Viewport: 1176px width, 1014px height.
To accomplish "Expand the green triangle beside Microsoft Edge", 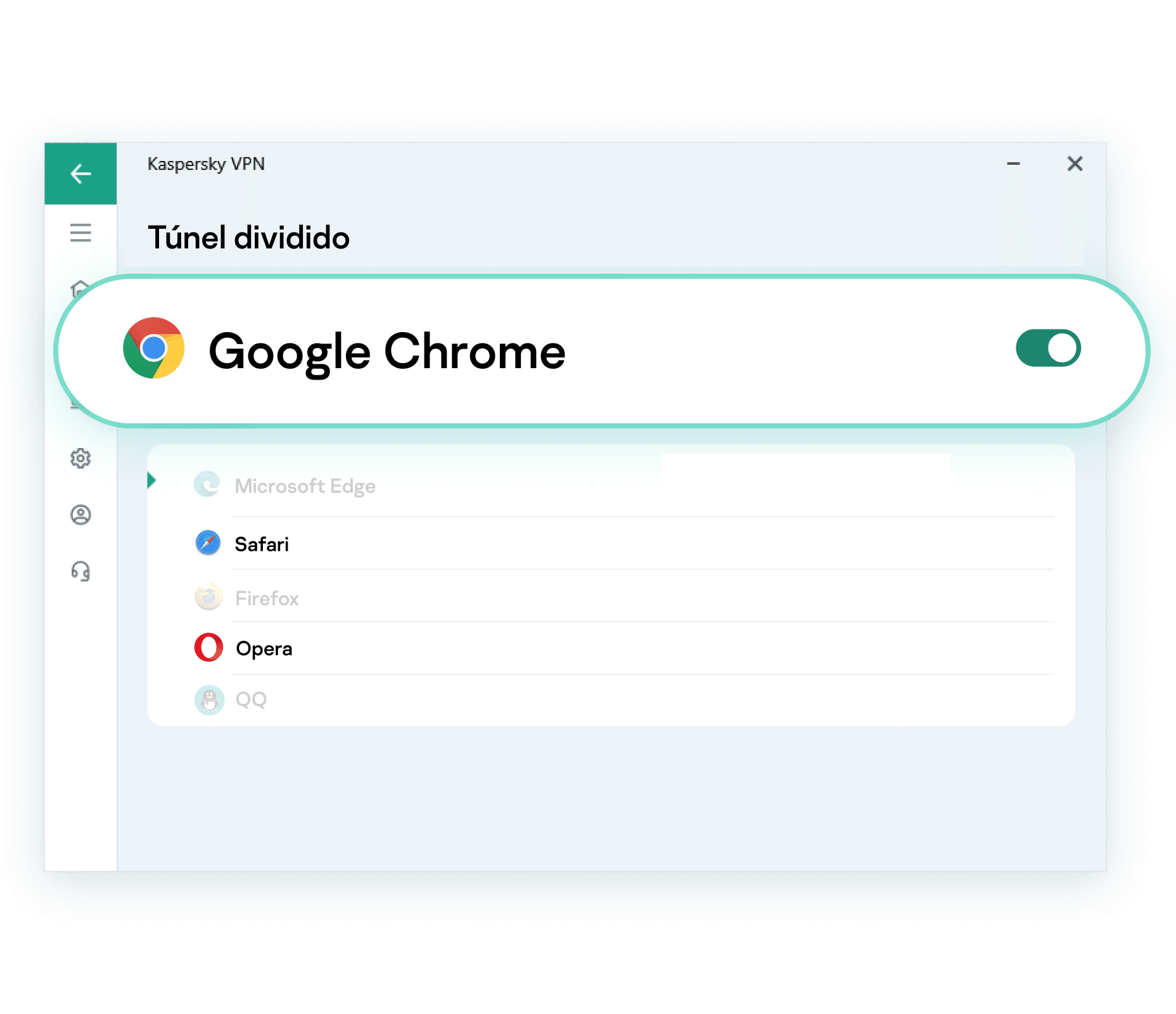I will pyautogui.click(x=151, y=480).
